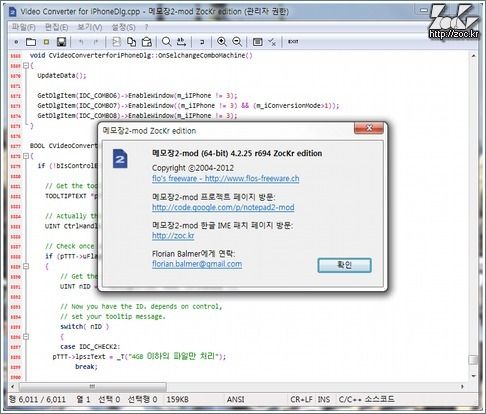Click the horizontal scrollbar thumb
This screenshot has height=414, width=486.
[x=93, y=387]
